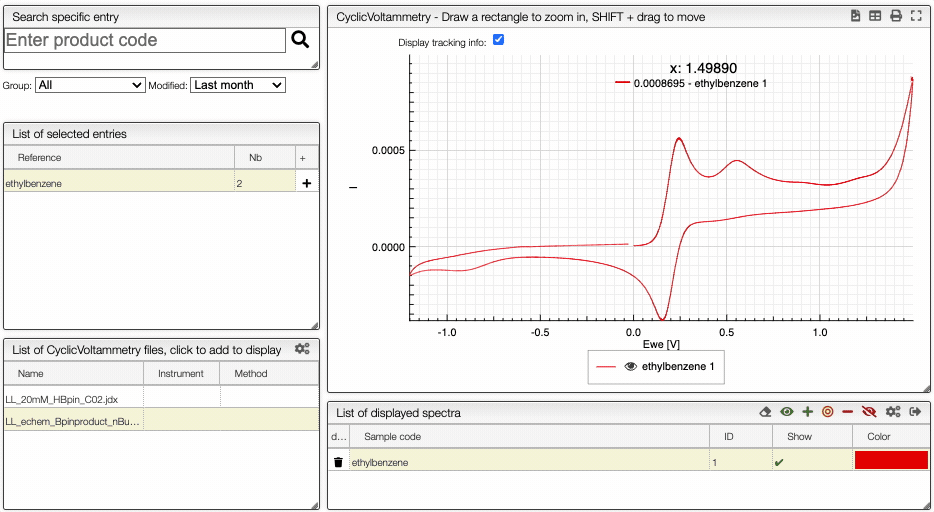934x512 pixels.
Task: Click the Instrument column header
Action: point(180,374)
